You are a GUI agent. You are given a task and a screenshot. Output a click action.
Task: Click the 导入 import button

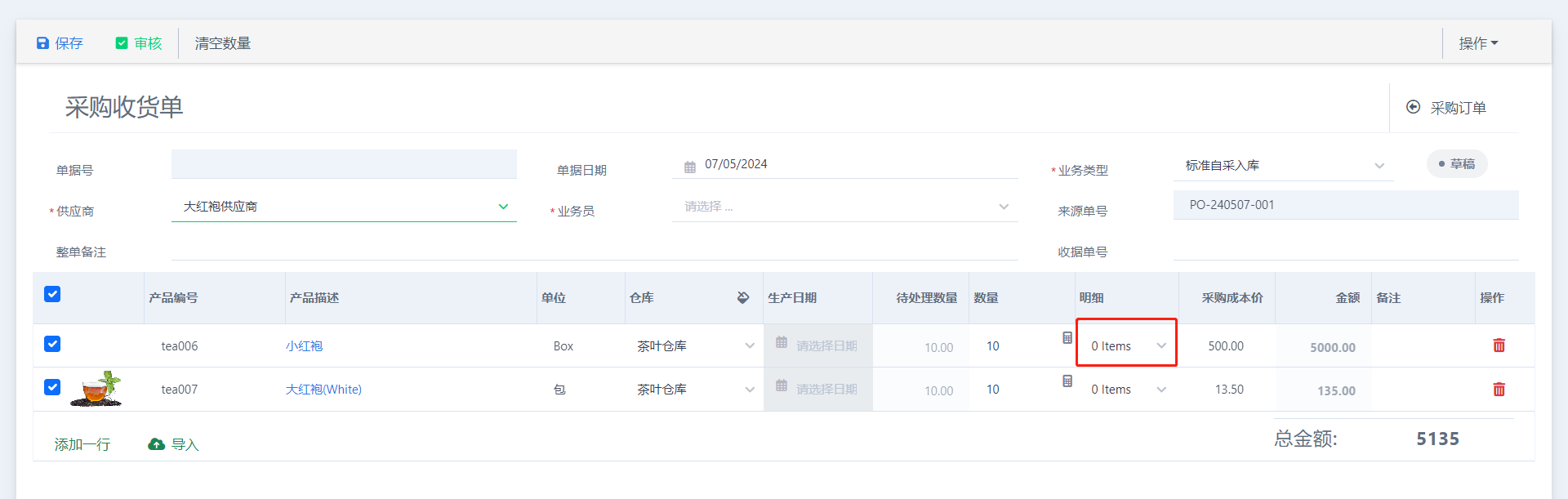pyautogui.click(x=173, y=445)
